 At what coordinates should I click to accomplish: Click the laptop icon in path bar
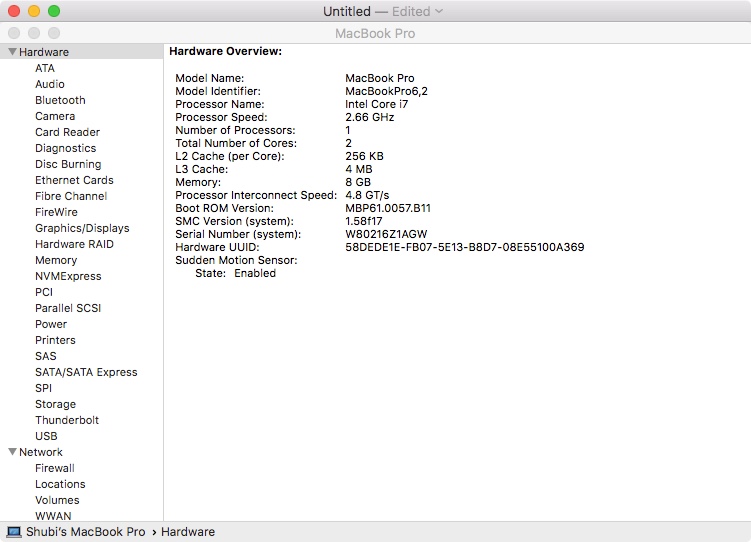(14, 532)
